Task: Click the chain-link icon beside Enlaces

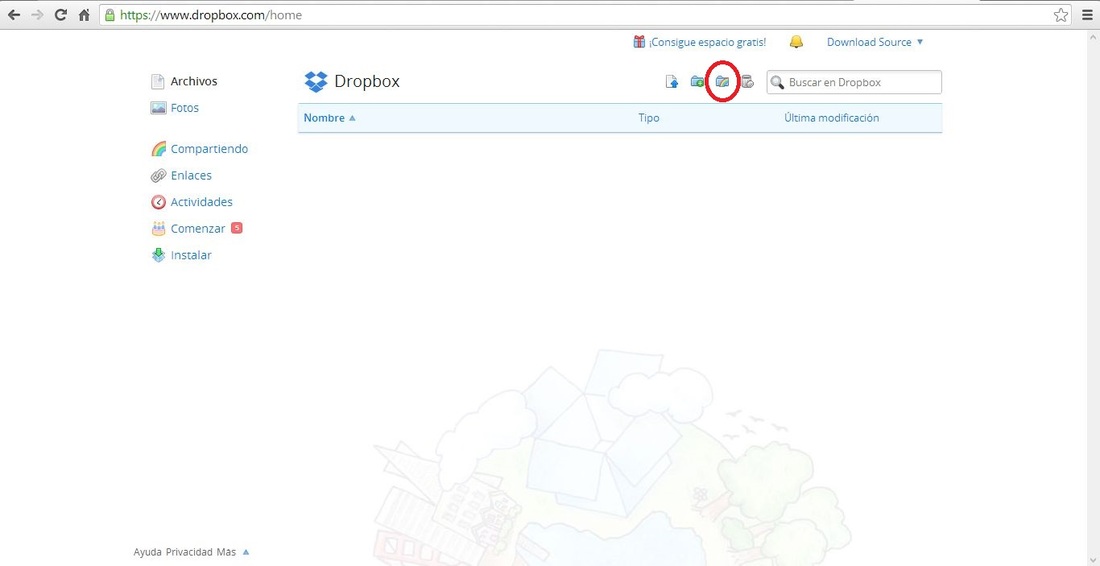Action: click(159, 176)
